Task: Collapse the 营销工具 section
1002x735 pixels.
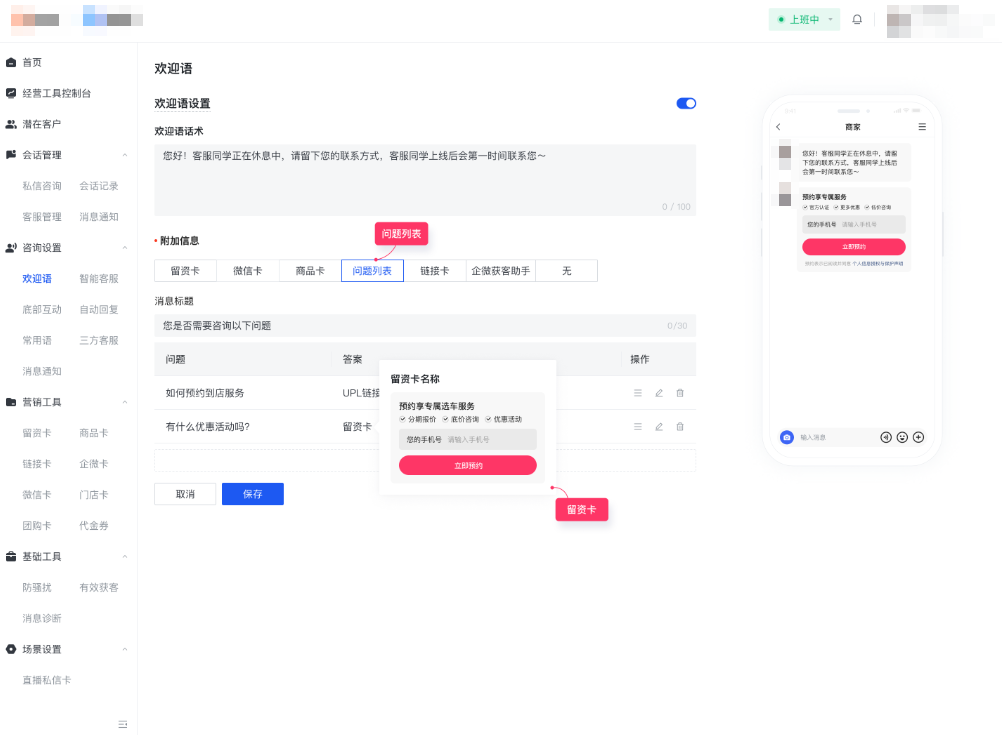Action: point(126,401)
